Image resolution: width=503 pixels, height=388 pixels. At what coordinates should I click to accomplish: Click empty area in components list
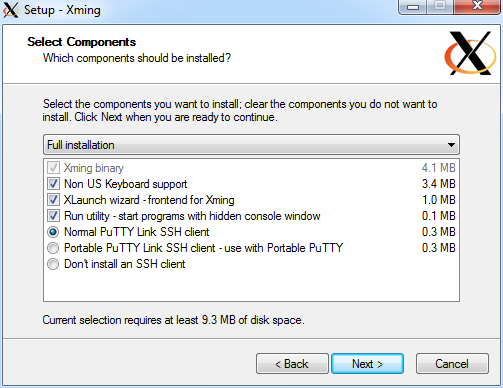tap(251, 285)
